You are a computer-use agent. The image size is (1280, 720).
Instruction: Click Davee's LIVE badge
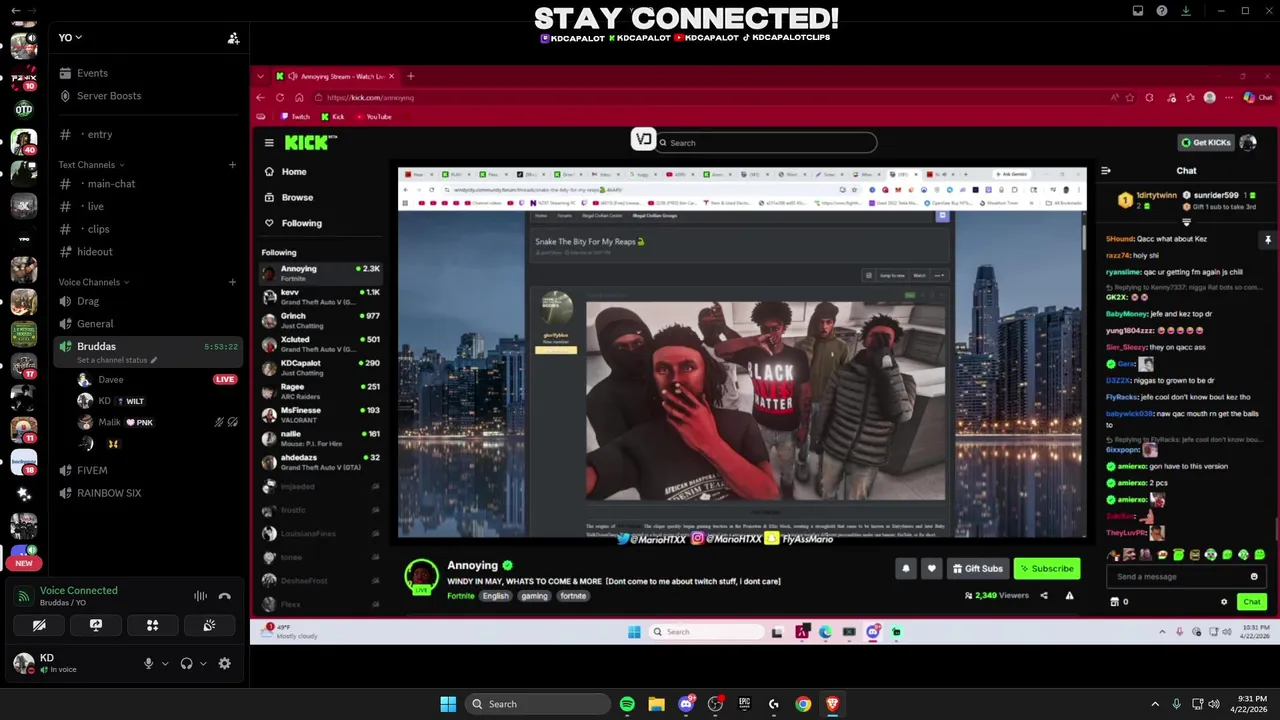[x=225, y=380]
